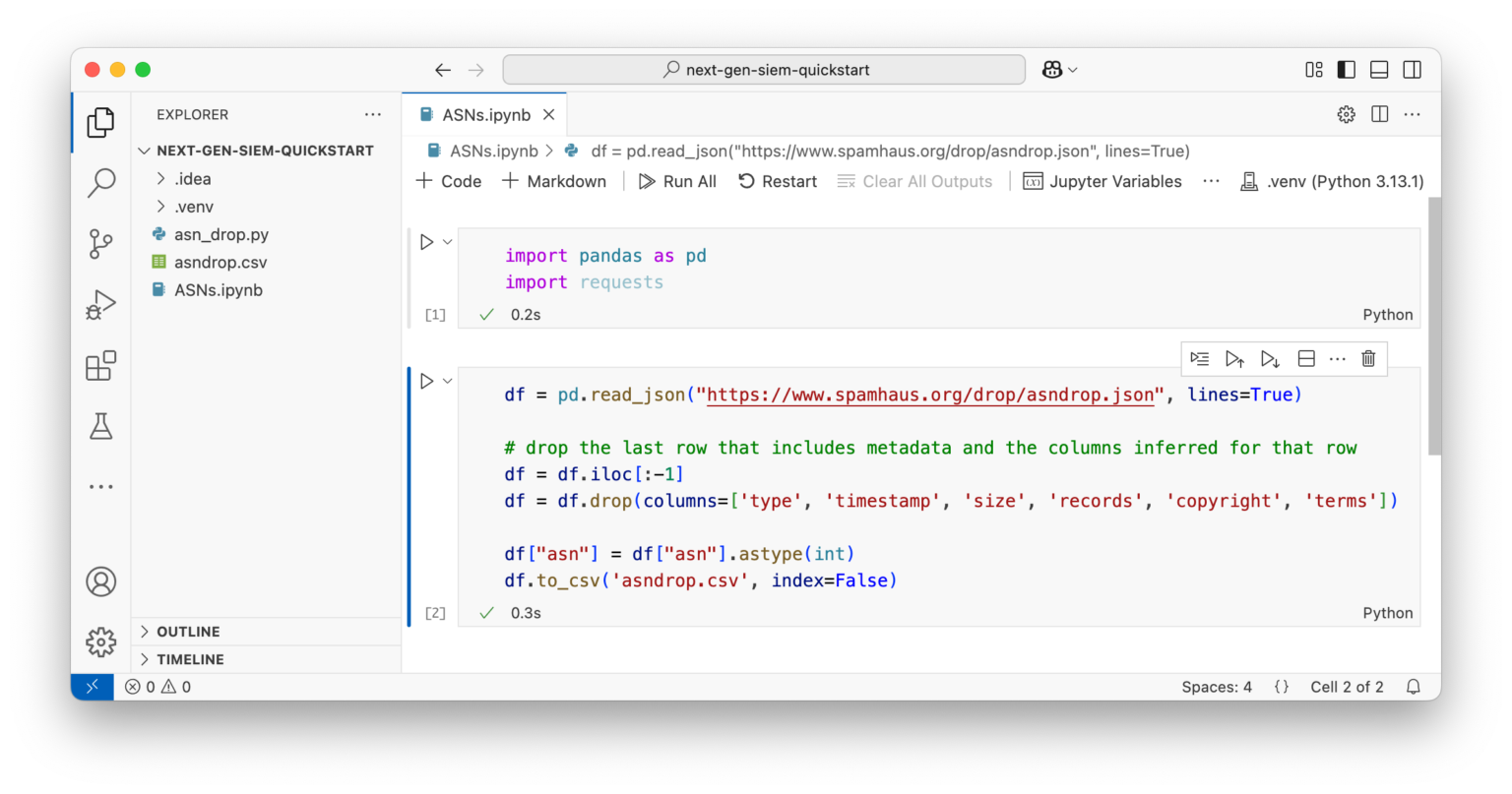Click the Run All button

[x=677, y=182]
